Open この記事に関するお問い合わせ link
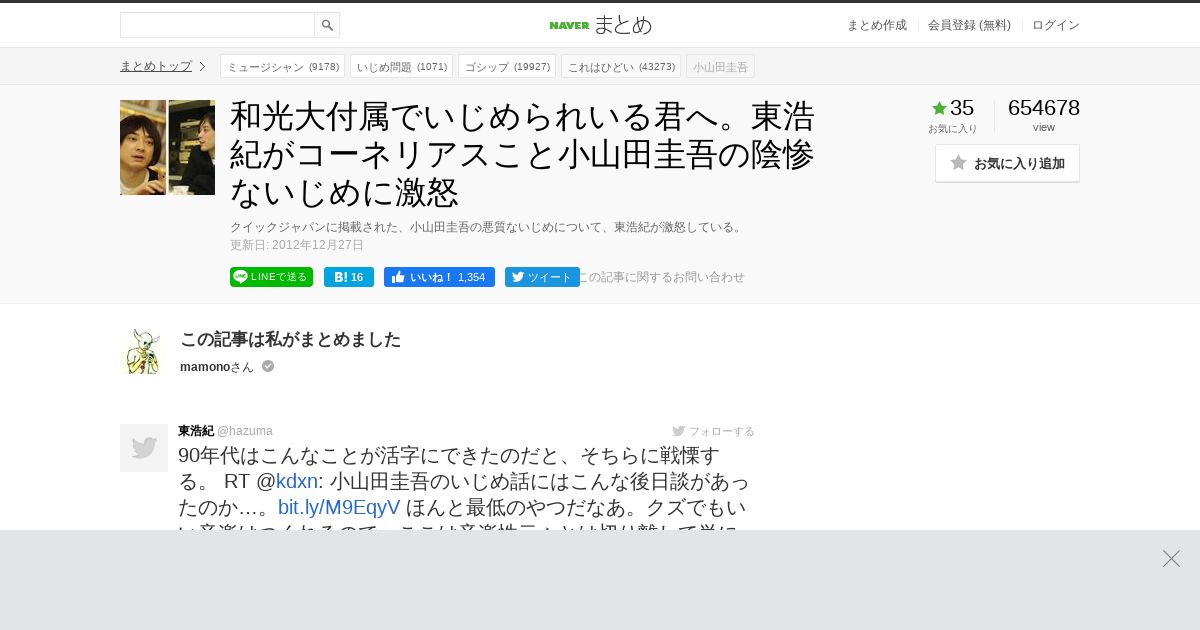The width and height of the screenshot is (1200, 630). (x=662, y=277)
